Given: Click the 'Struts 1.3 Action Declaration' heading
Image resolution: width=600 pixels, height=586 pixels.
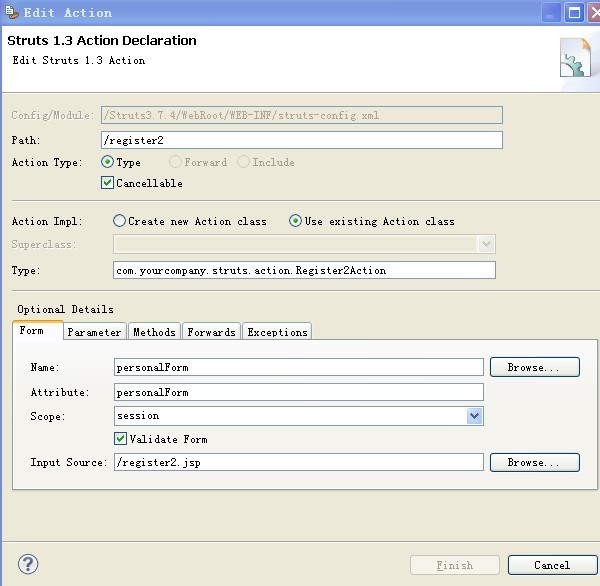Looking at the screenshot, I should (102, 41).
